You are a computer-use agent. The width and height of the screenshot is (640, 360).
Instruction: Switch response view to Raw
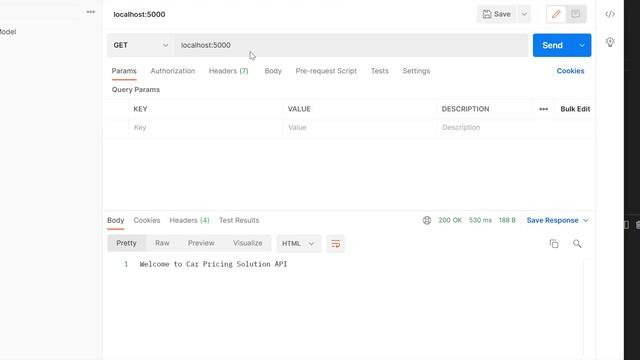pyautogui.click(x=162, y=243)
